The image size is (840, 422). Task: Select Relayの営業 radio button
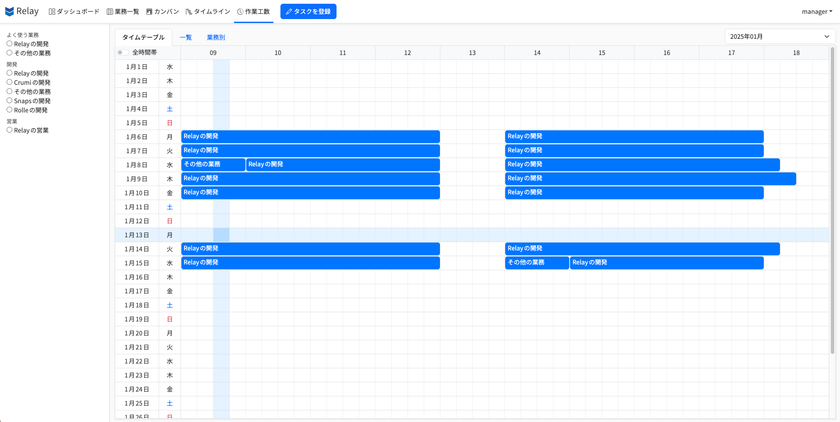pyautogui.click(x=9, y=130)
